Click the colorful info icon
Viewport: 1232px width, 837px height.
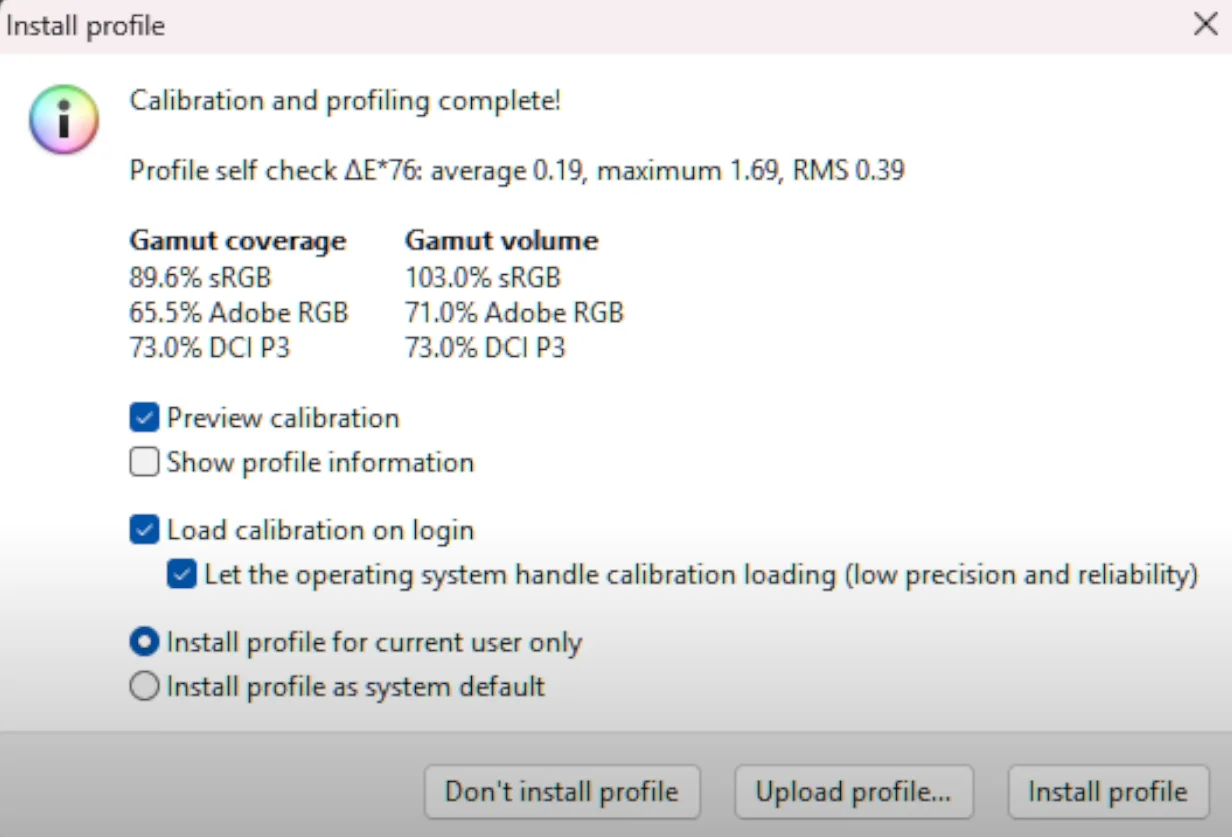[63, 118]
